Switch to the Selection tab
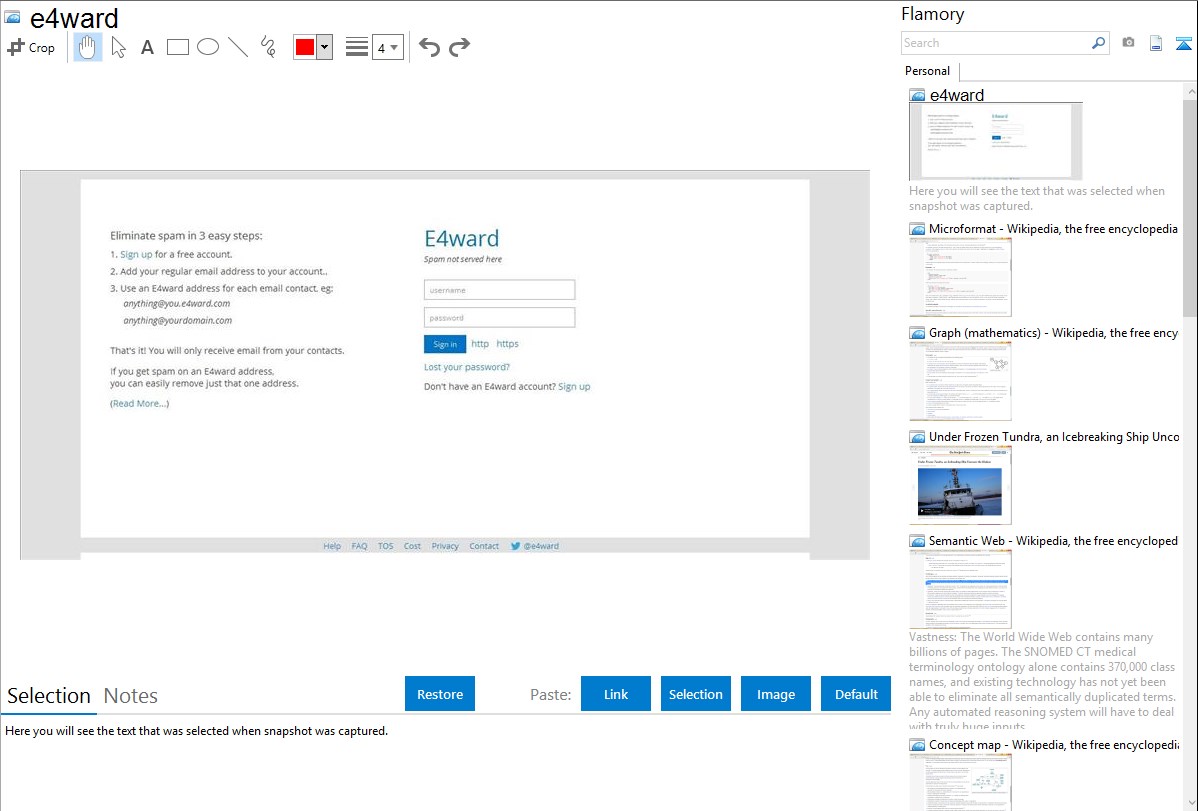Image resolution: width=1198 pixels, height=811 pixels. 49,696
